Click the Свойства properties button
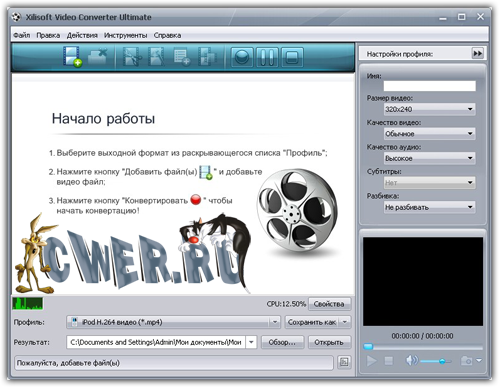Screen dimensions: 500x388 [x=329, y=304]
